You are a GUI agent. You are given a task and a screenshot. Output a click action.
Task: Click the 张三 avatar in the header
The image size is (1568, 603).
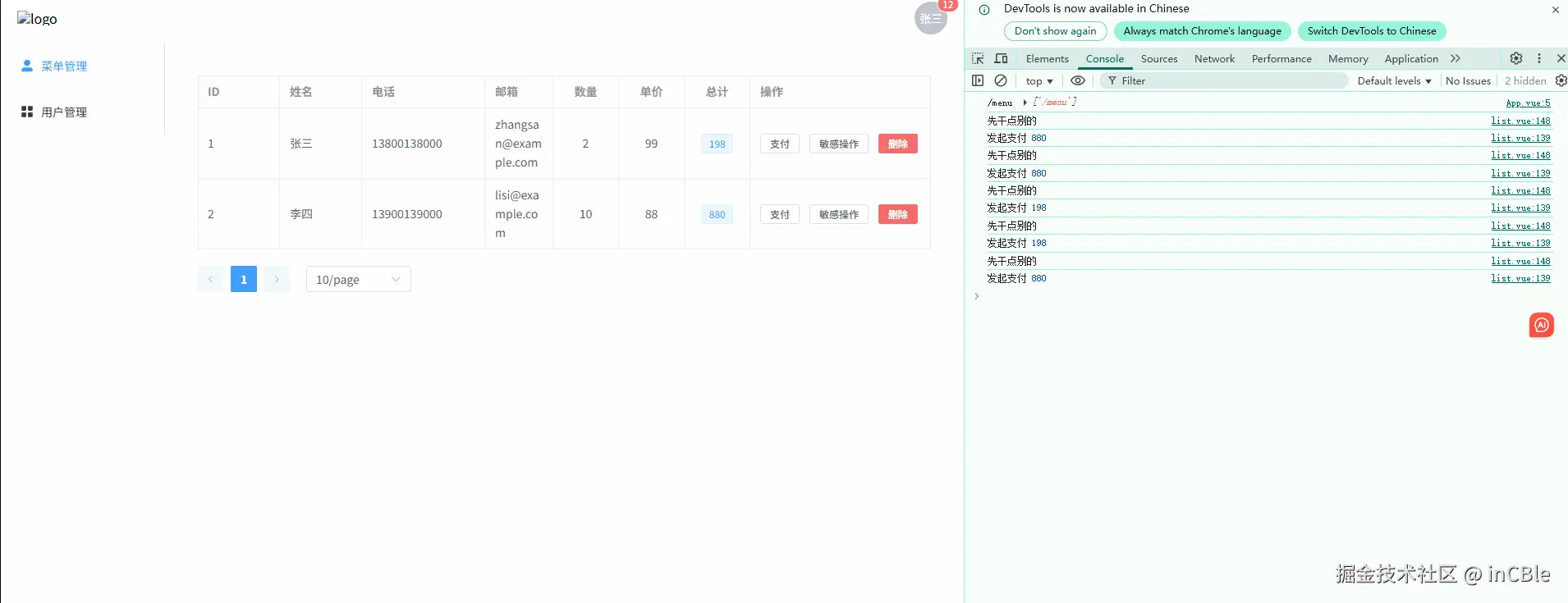point(930,18)
